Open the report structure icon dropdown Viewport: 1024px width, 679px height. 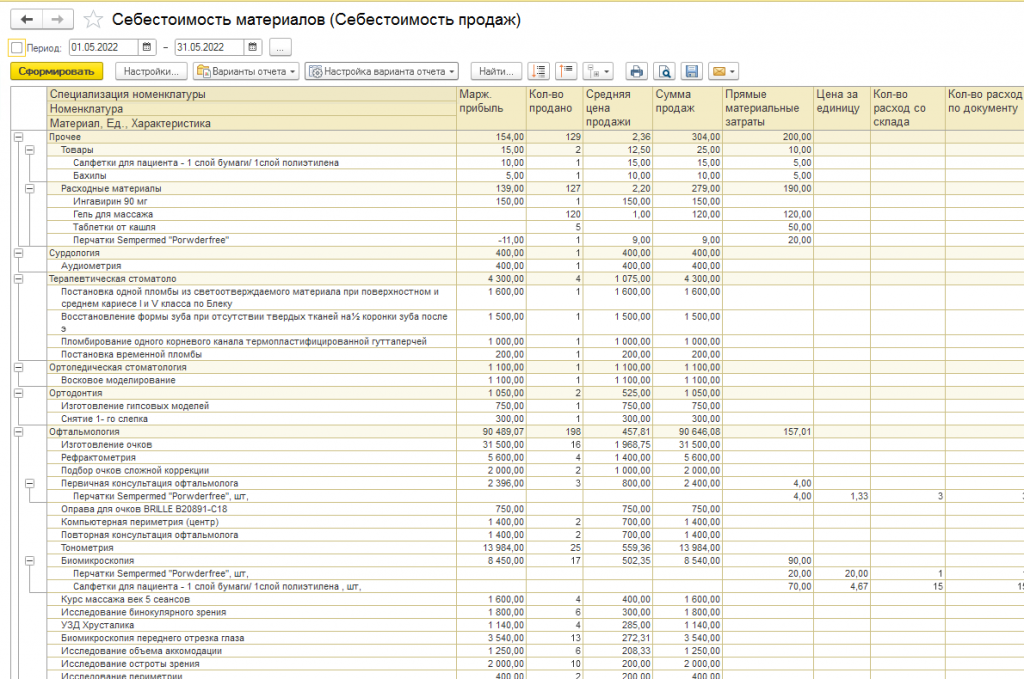tap(598, 71)
